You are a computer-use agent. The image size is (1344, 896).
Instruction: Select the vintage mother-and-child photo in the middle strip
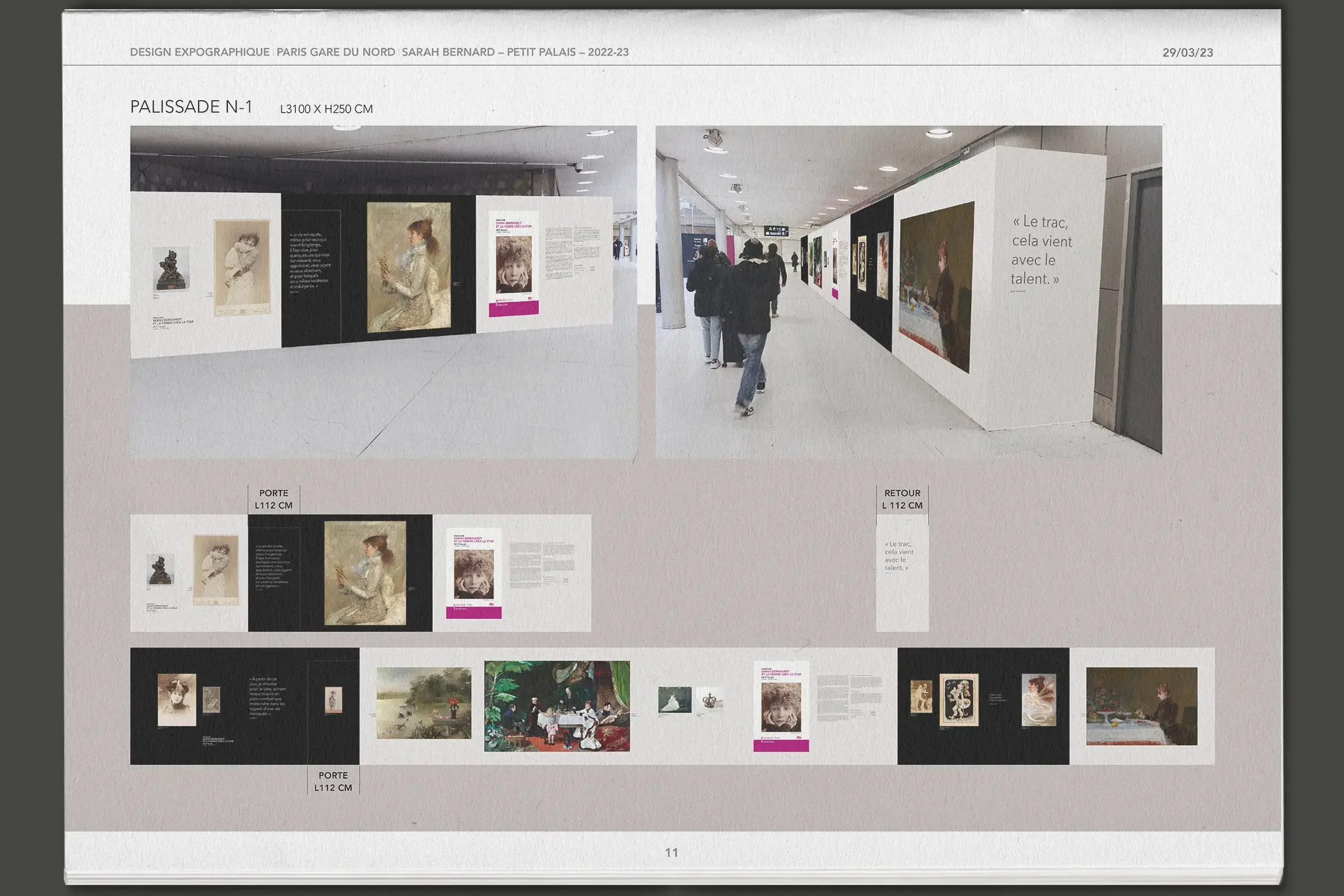pos(216,570)
